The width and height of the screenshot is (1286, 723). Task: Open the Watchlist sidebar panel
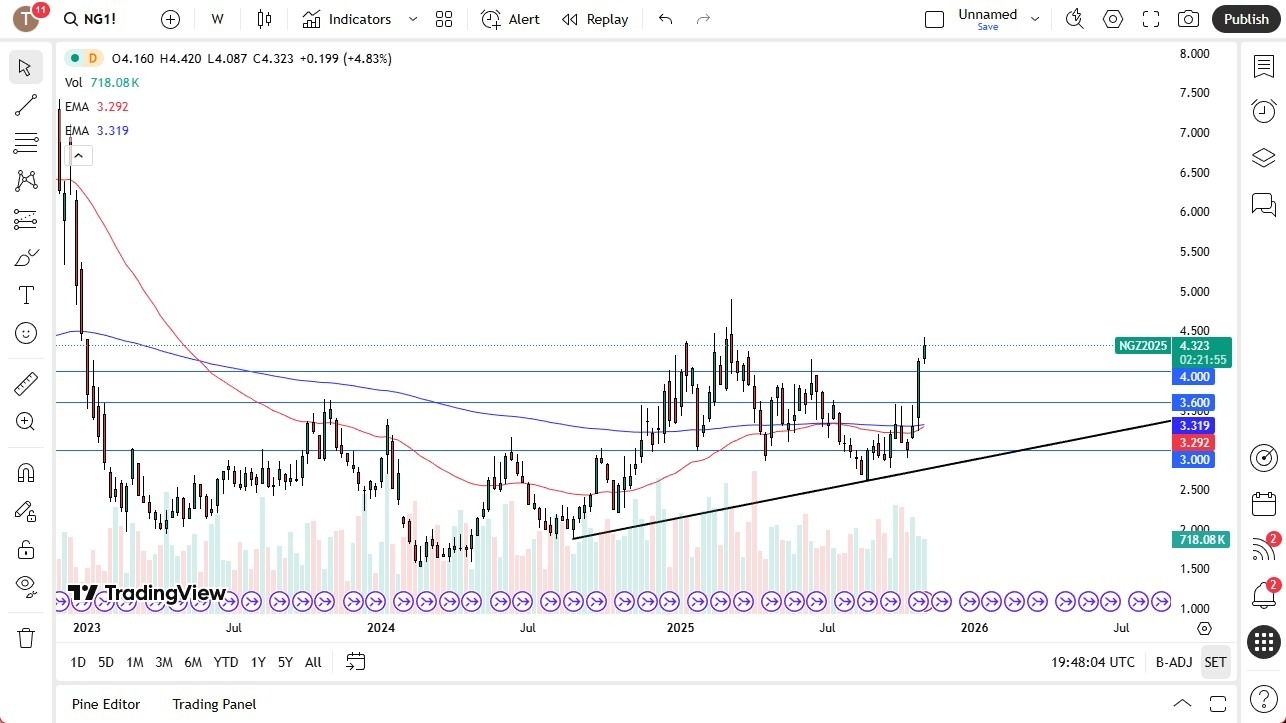pos(1263,64)
